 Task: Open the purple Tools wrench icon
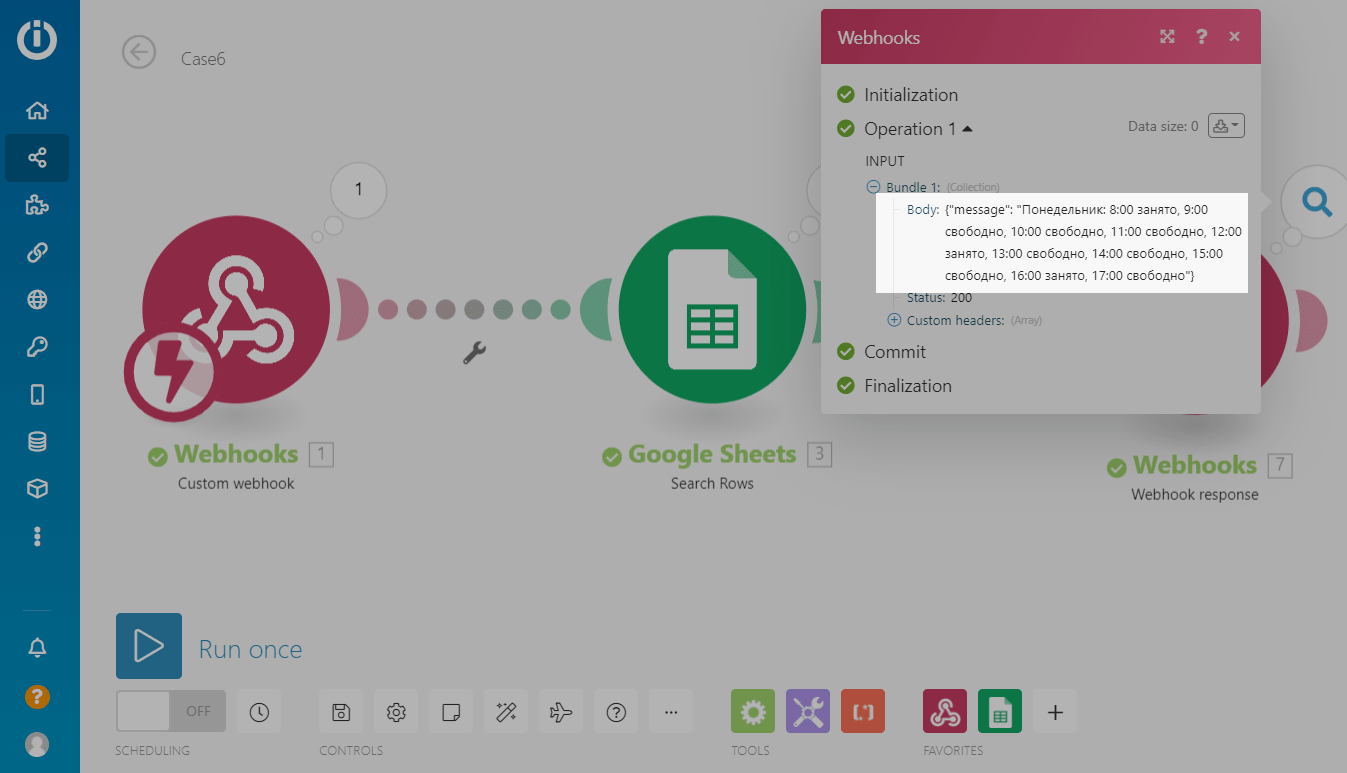(808, 712)
